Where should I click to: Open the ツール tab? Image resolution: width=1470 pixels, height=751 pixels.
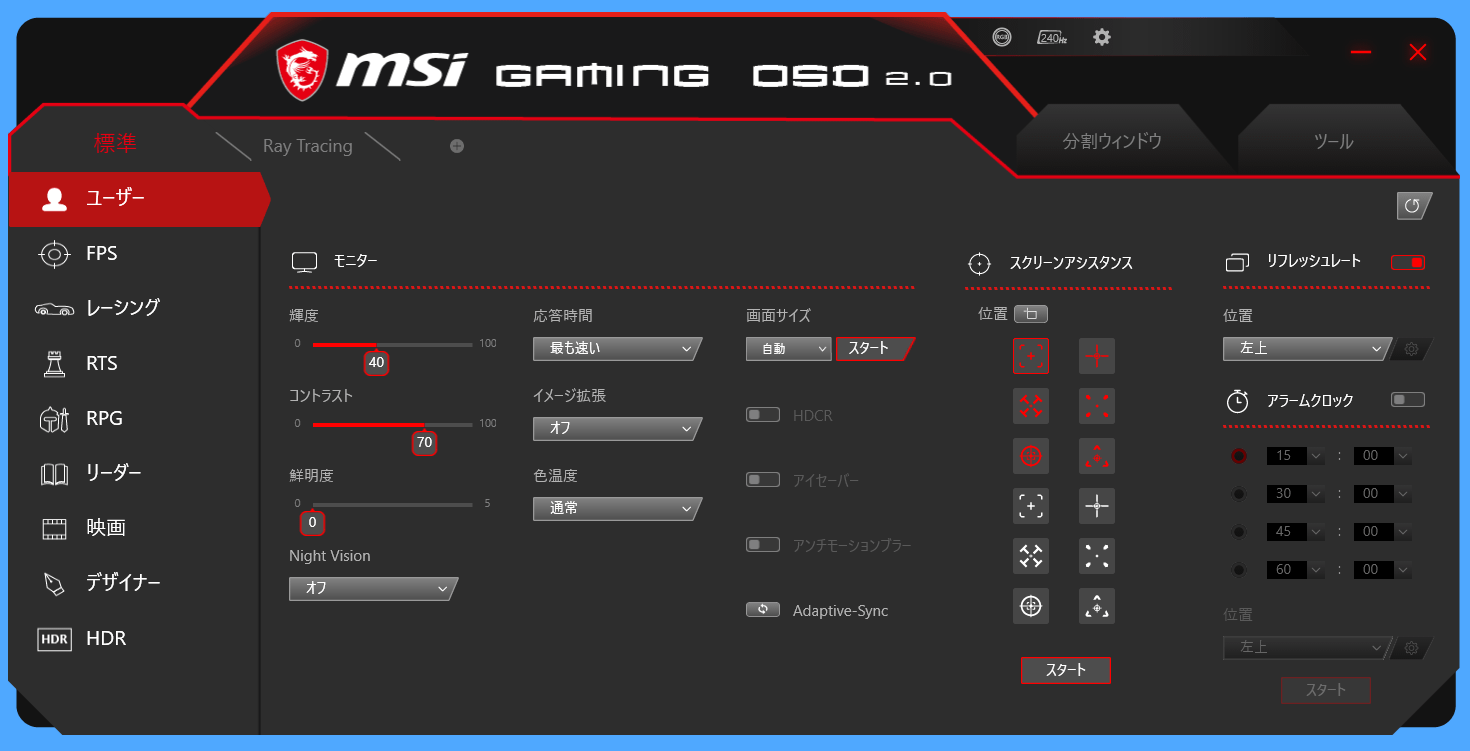[1334, 142]
